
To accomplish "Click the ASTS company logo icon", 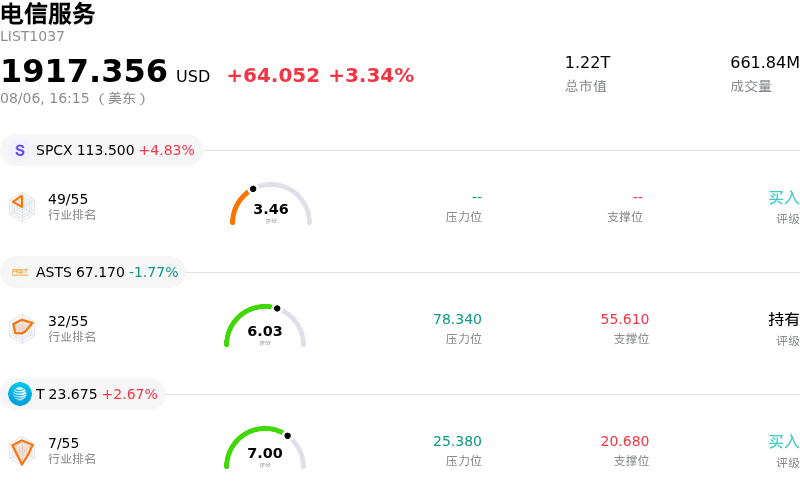I will point(20,272).
